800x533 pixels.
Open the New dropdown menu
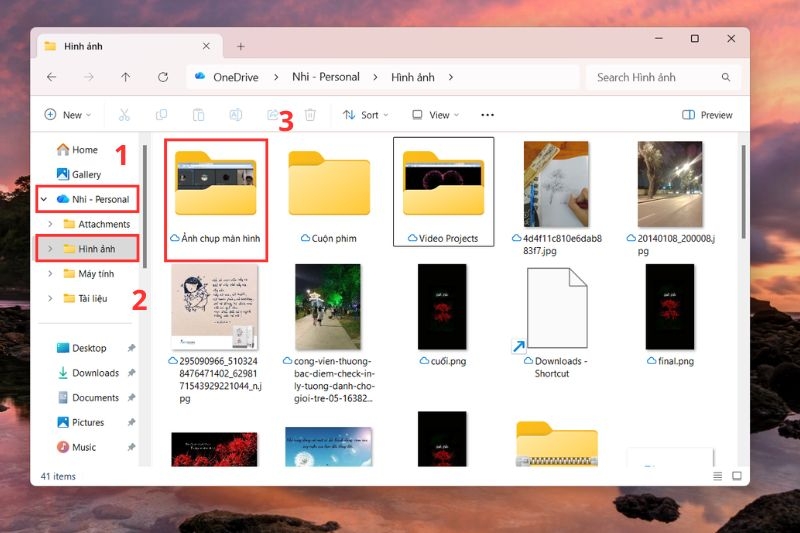tap(68, 115)
